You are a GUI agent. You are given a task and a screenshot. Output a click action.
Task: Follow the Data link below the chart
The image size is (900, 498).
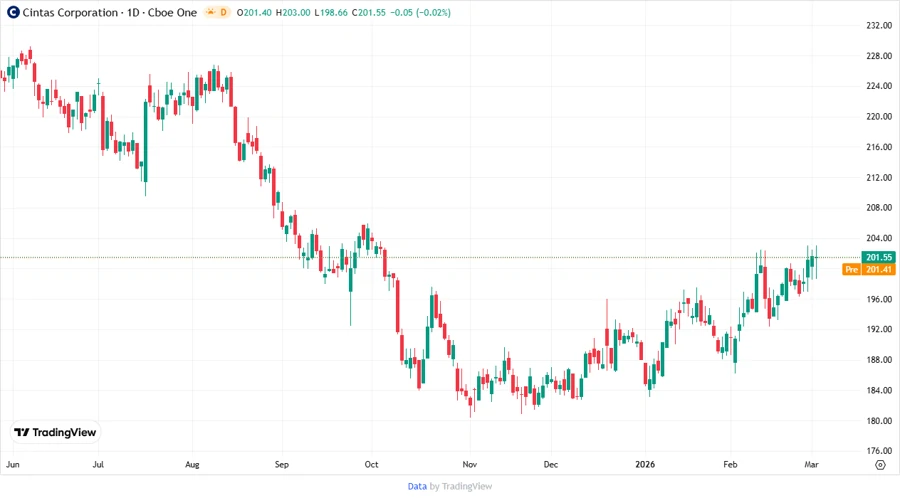coord(417,487)
